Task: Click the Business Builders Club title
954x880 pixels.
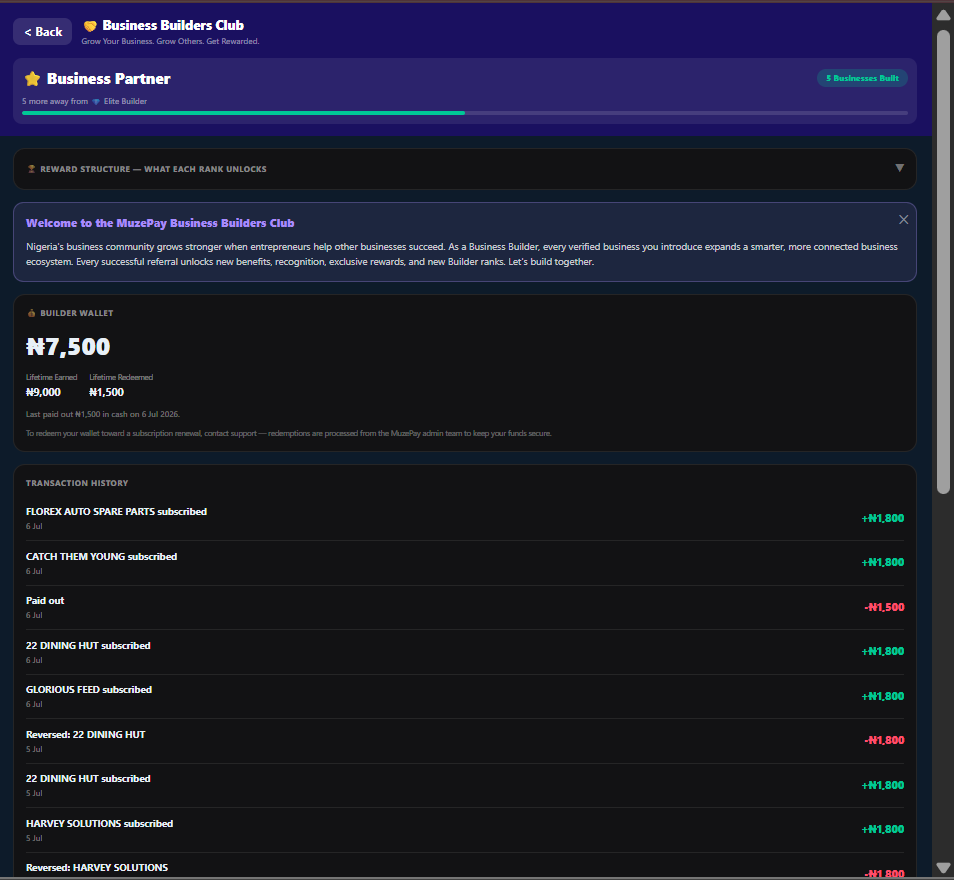Action: pyautogui.click(x=173, y=26)
